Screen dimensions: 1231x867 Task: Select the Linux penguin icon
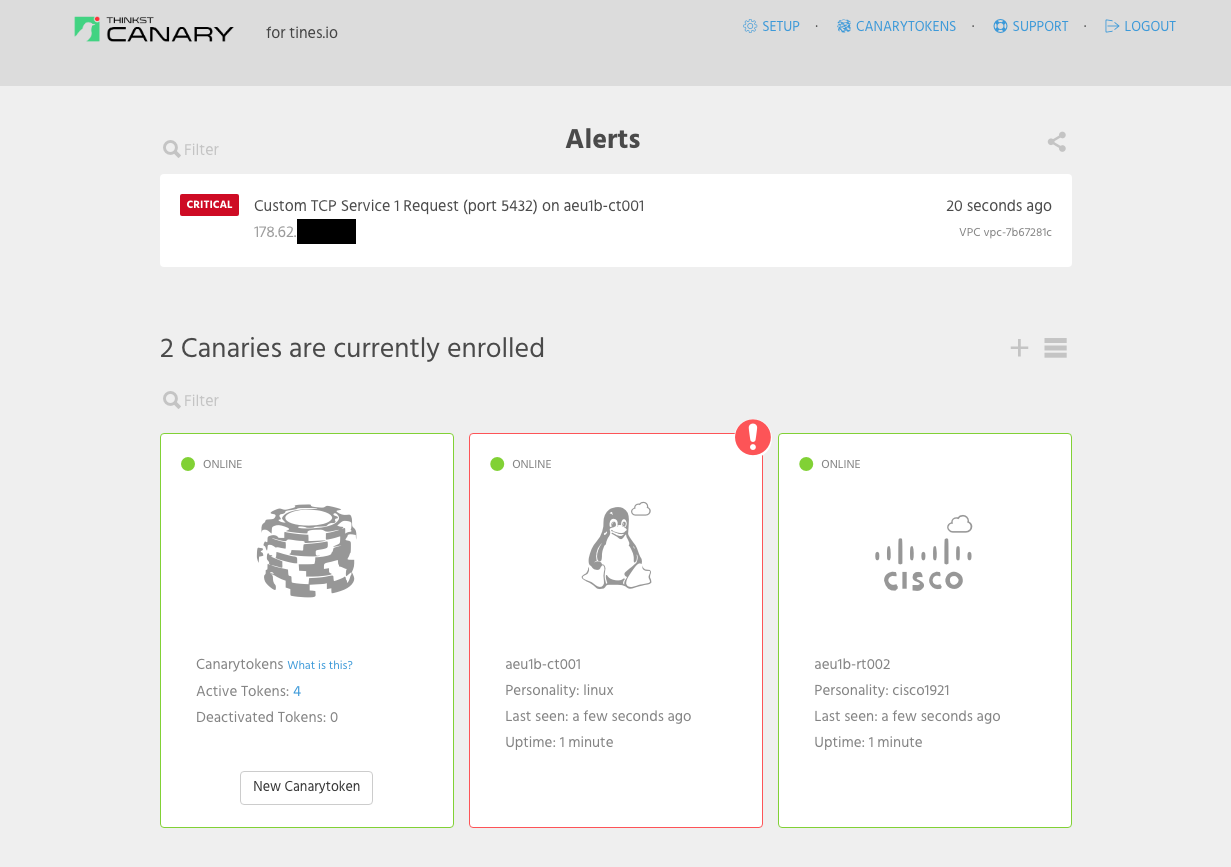pos(616,546)
